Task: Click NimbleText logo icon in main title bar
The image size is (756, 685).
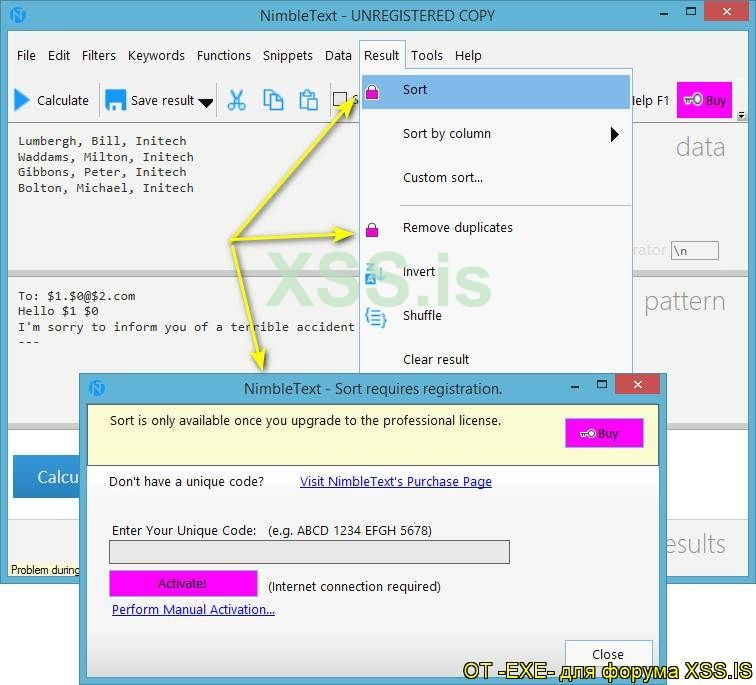Action: pos(18,15)
